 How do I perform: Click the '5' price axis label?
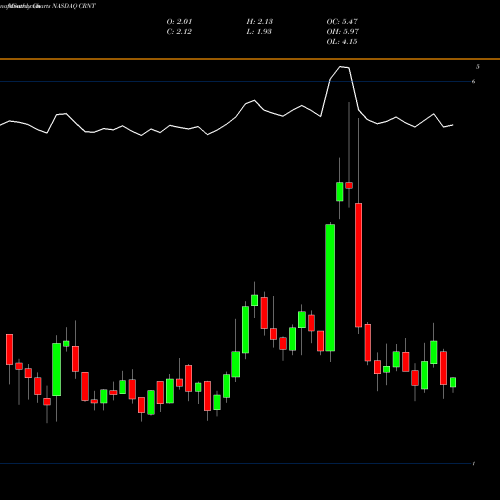tap(478, 67)
